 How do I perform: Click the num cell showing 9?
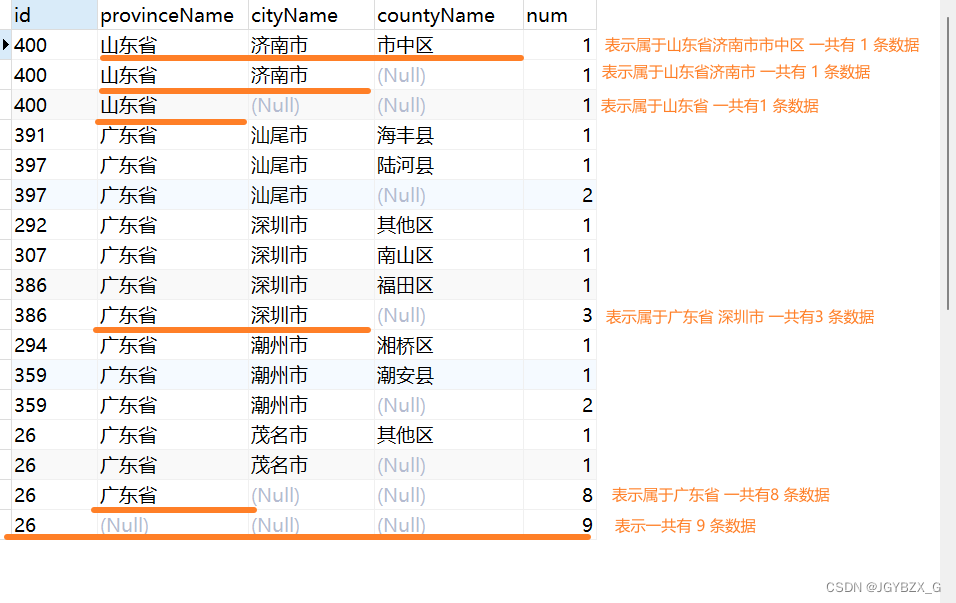[559, 525]
